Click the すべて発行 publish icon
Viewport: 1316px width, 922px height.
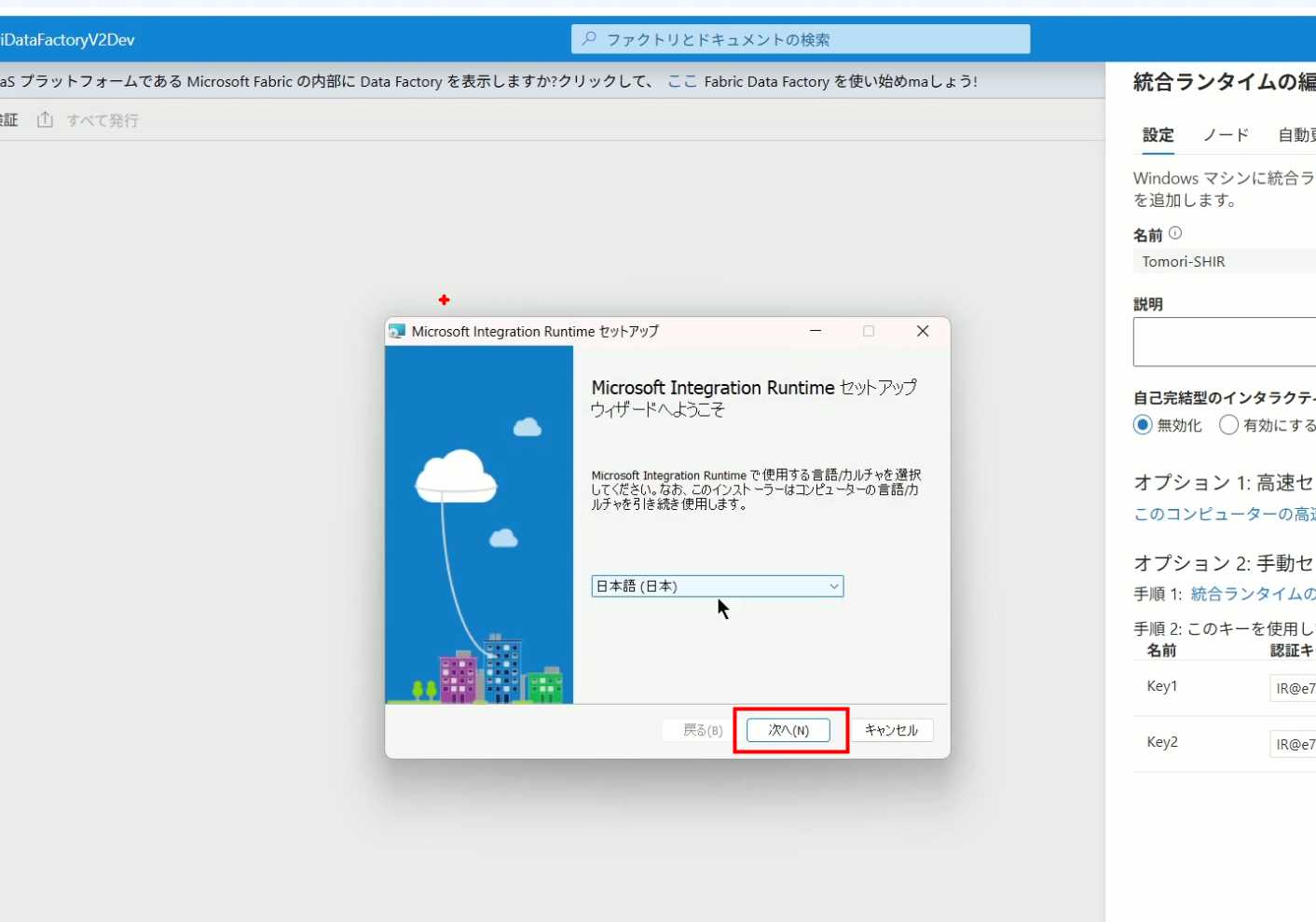point(45,120)
